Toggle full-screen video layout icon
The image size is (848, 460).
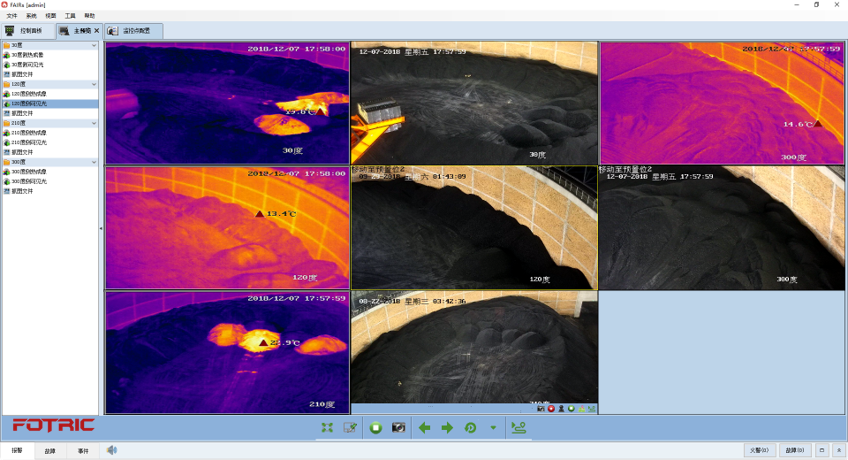point(327,428)
